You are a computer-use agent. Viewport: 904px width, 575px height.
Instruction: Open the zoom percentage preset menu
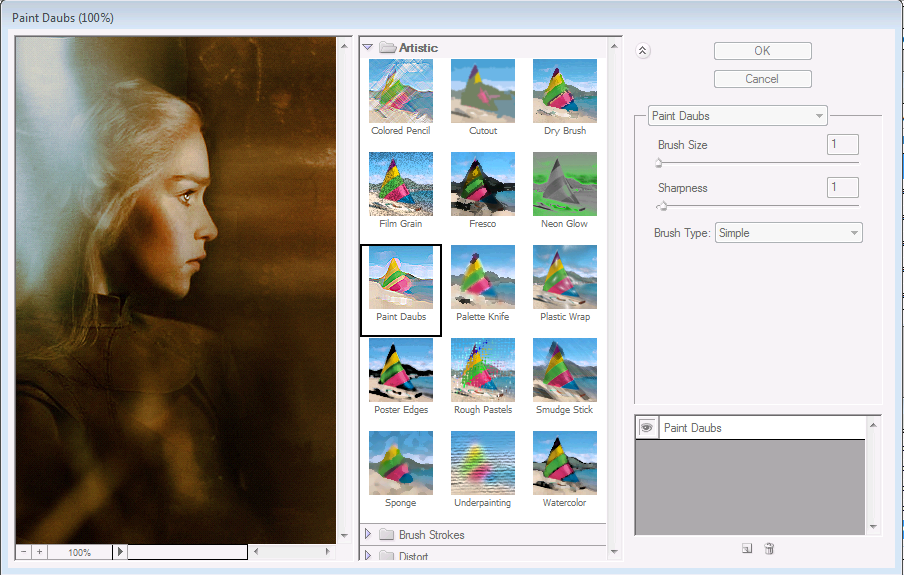pyautogui.click(x=121, y=552)
